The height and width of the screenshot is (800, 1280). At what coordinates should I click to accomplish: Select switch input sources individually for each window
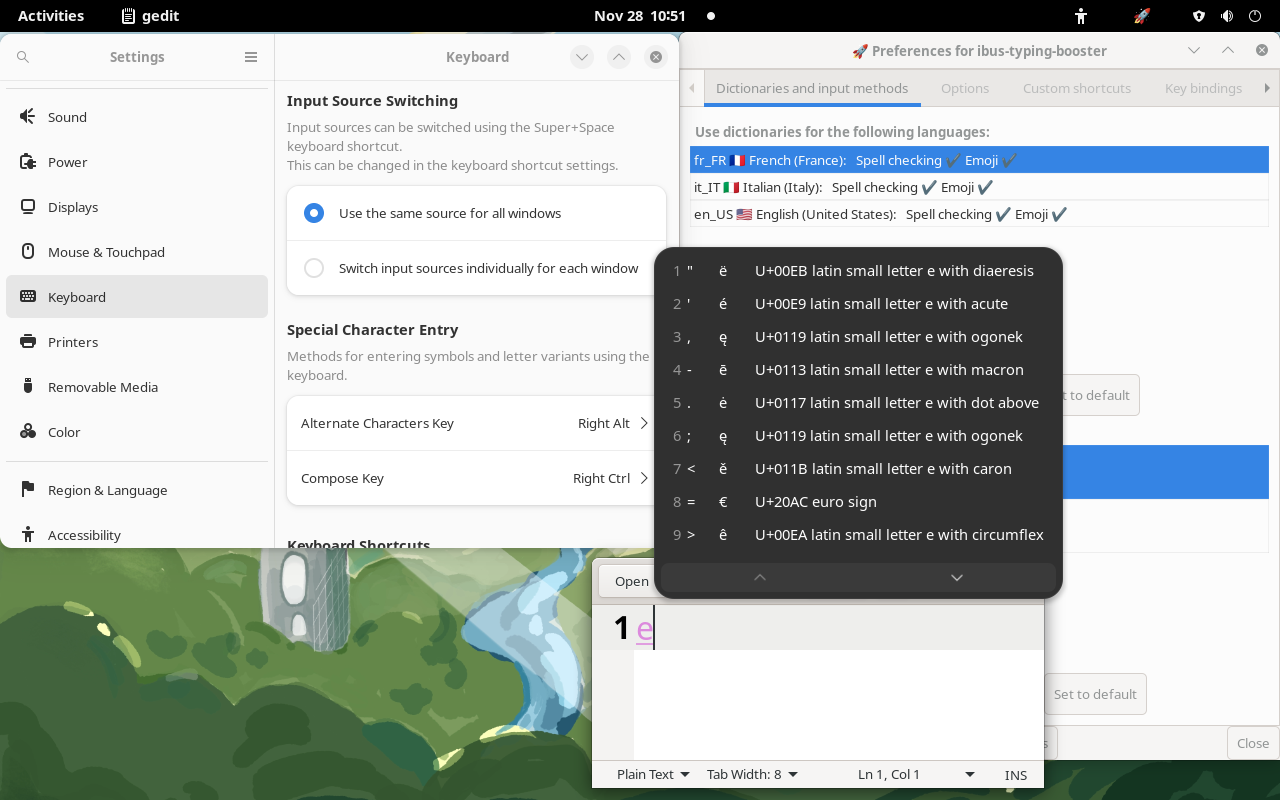pyautogui.click(x=314, y=268)
